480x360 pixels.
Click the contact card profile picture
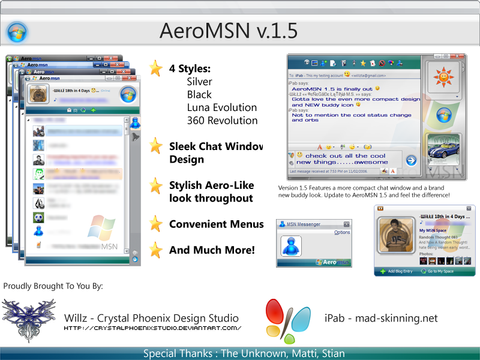click(396, 235)
